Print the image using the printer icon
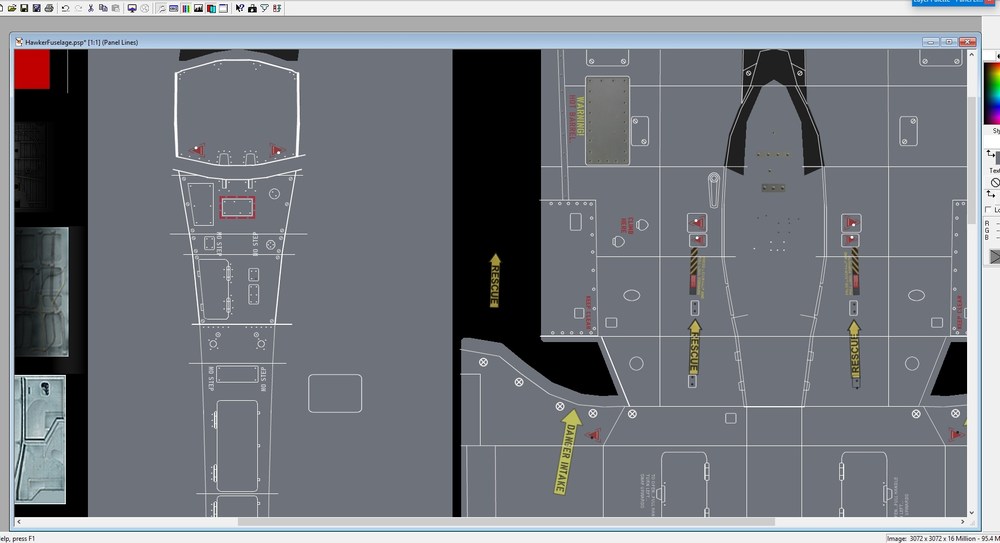The width and height of the screenshot is (1000, 543). 49,8
